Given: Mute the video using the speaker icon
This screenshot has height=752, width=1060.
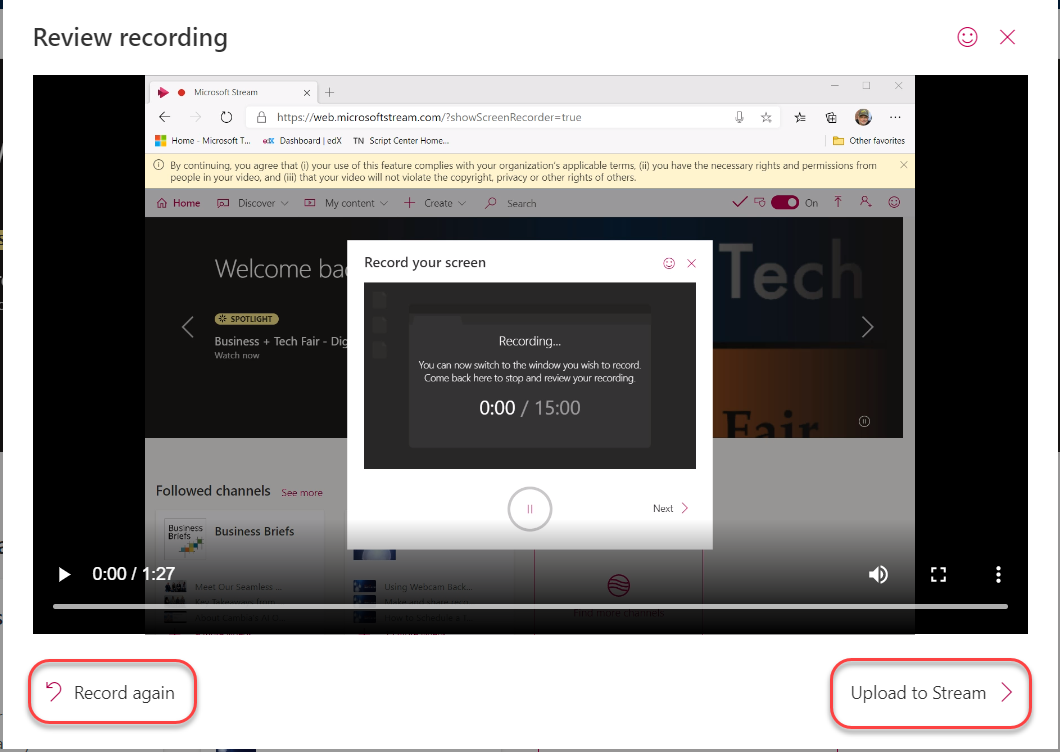Looking at the screenshot, I should point(878,574).
